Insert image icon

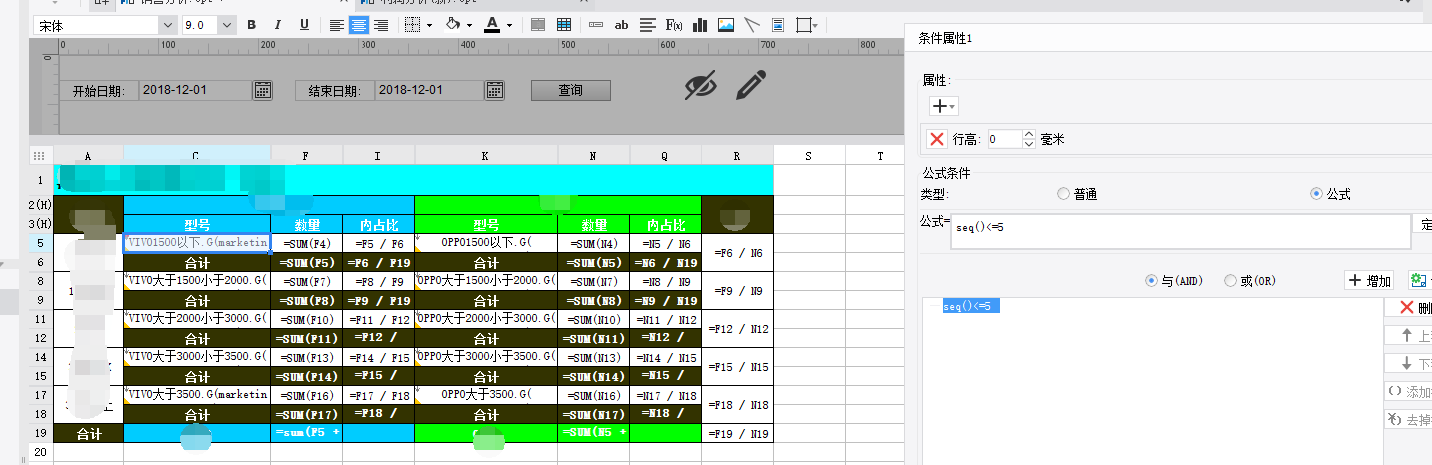[726, 25]
